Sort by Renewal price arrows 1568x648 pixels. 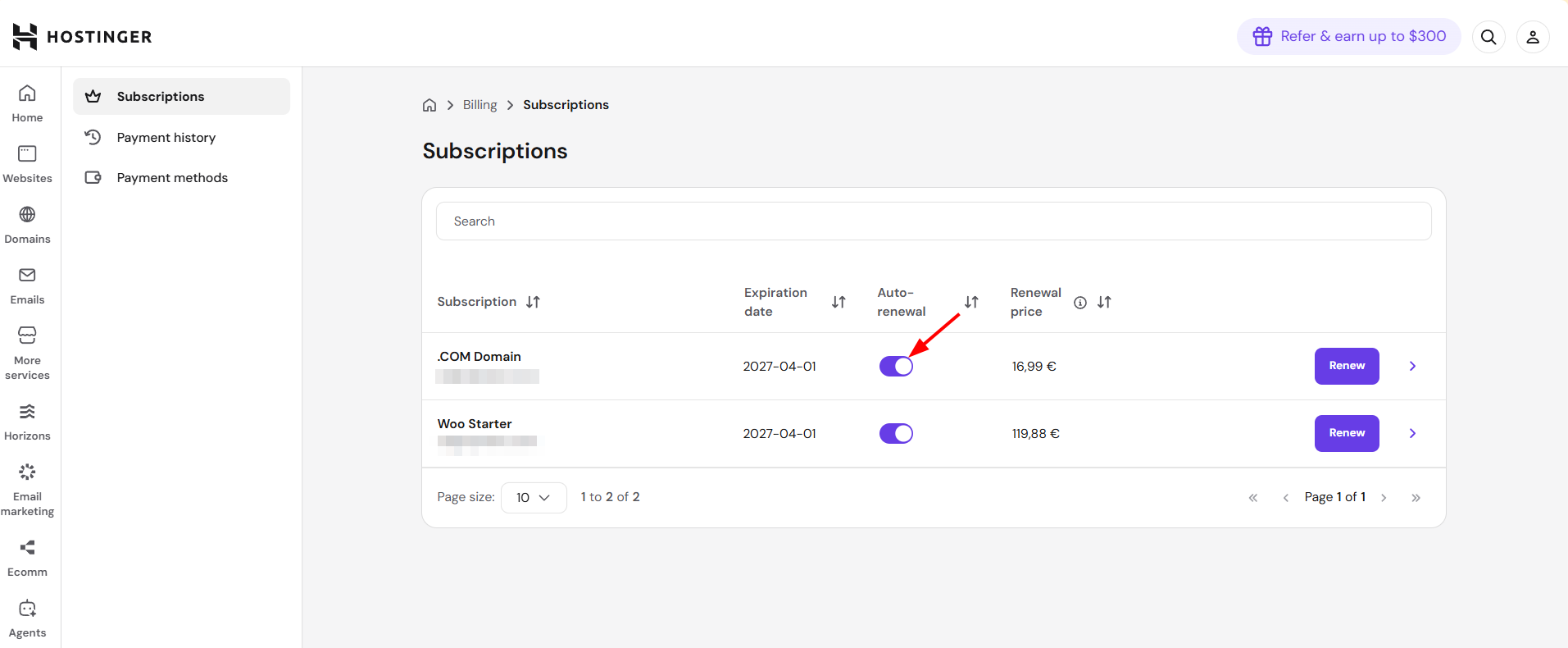coord(1104,302)
